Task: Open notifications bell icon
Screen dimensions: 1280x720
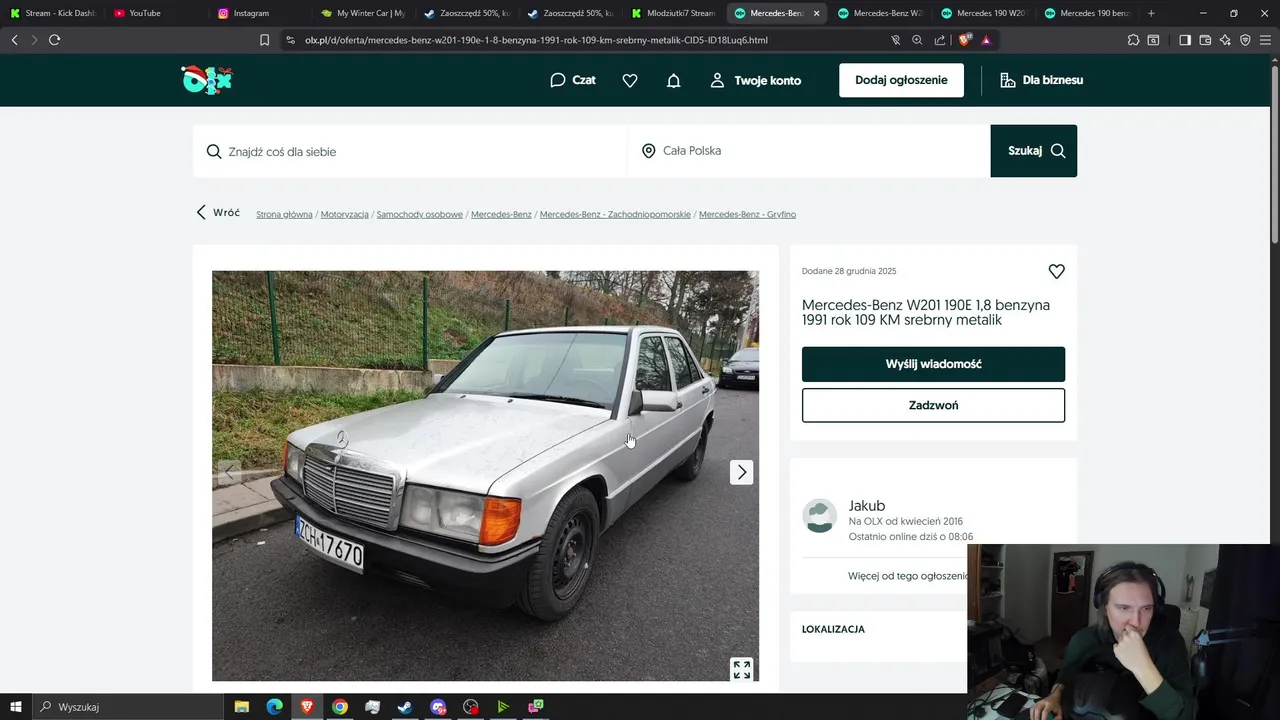Action: [x=674, y=81]
